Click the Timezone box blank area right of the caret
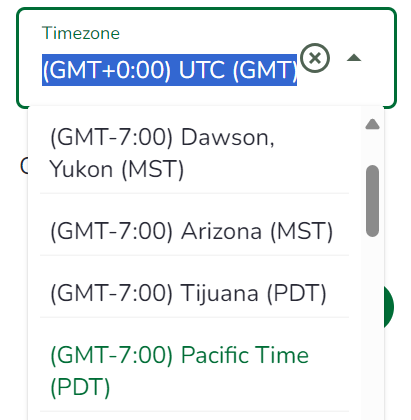The height and width of the screenshot is (420, 411). click(x=378, y=58)
